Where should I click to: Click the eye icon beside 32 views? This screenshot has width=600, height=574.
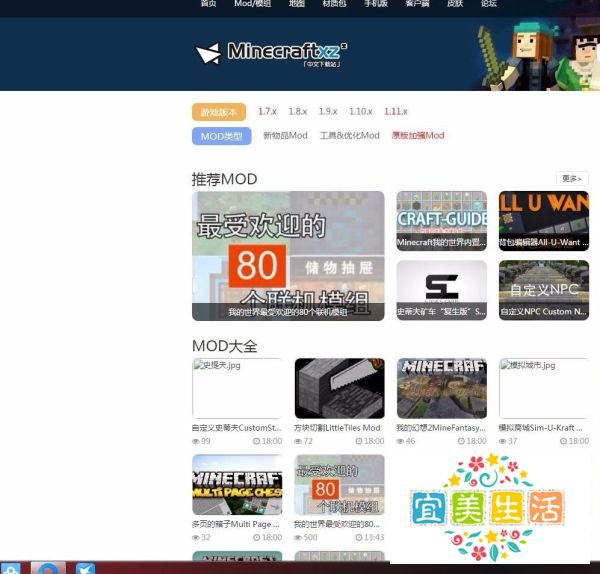[196, 537]
